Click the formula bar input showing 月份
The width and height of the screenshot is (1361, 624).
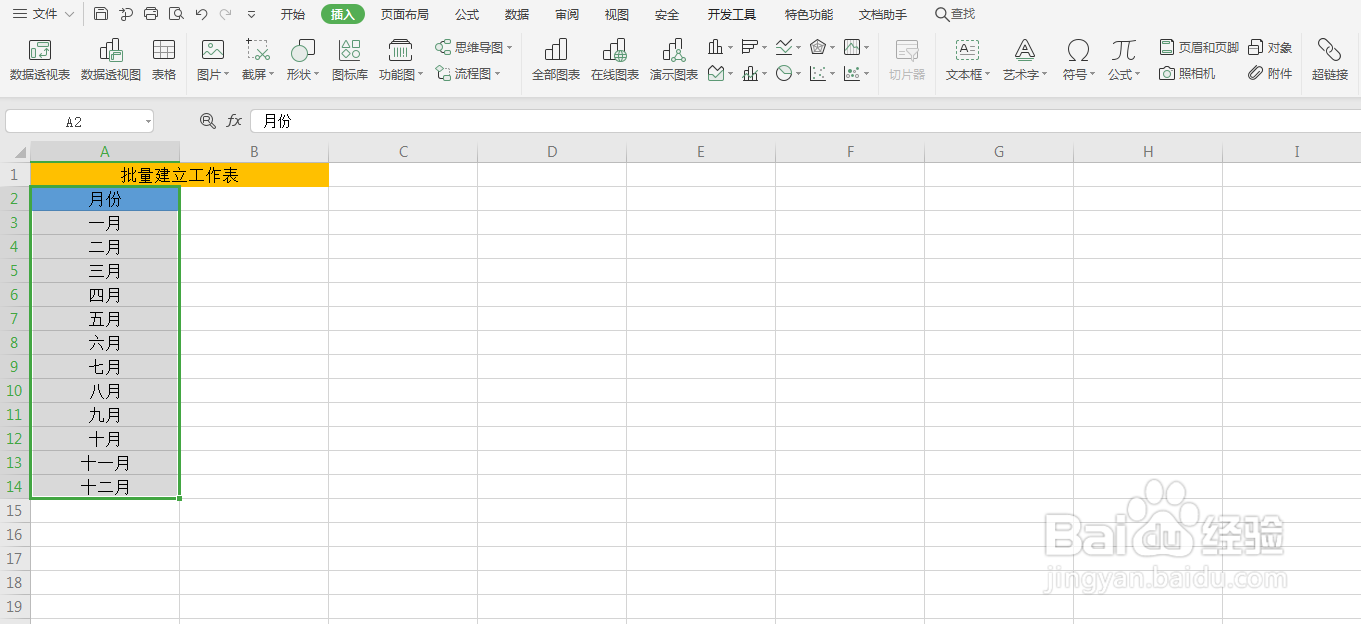click(805, 121)
